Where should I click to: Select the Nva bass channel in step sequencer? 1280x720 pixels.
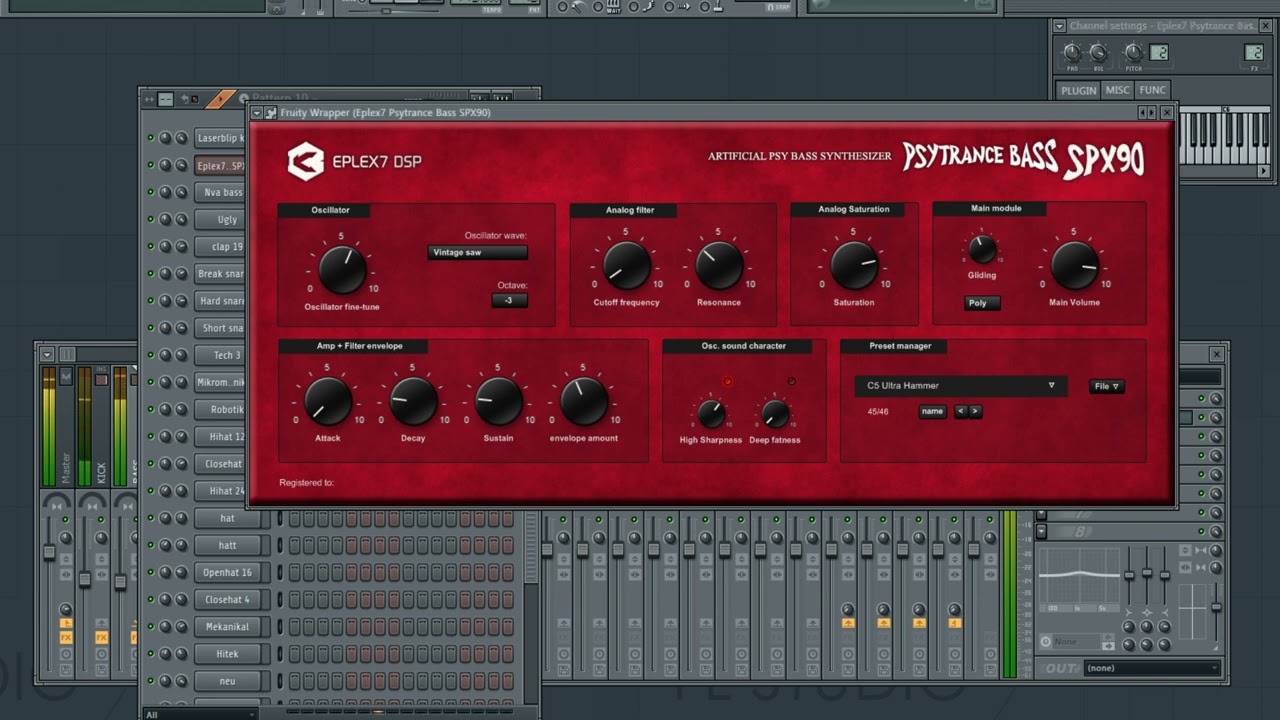(220, 192)
